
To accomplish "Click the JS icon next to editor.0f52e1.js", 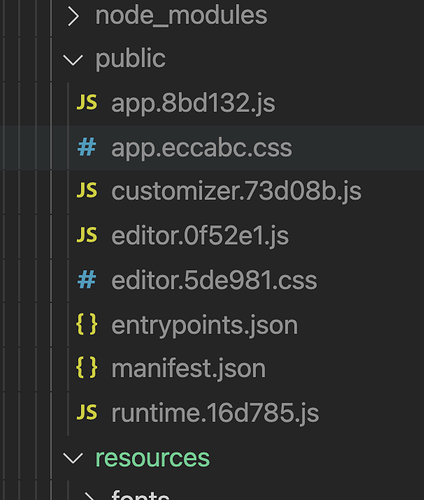I will click(87, 234).
